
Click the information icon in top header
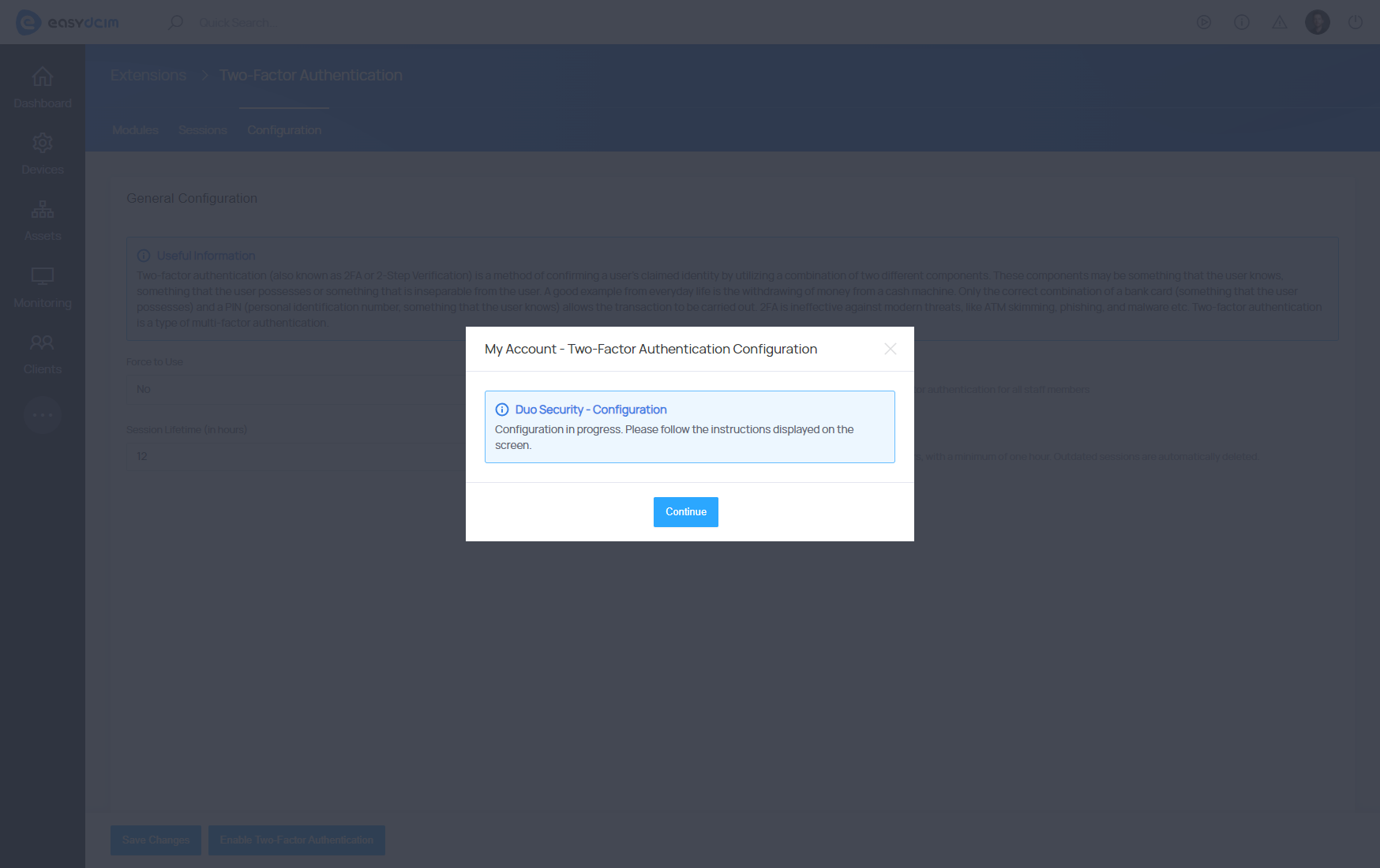(1241, 22)
